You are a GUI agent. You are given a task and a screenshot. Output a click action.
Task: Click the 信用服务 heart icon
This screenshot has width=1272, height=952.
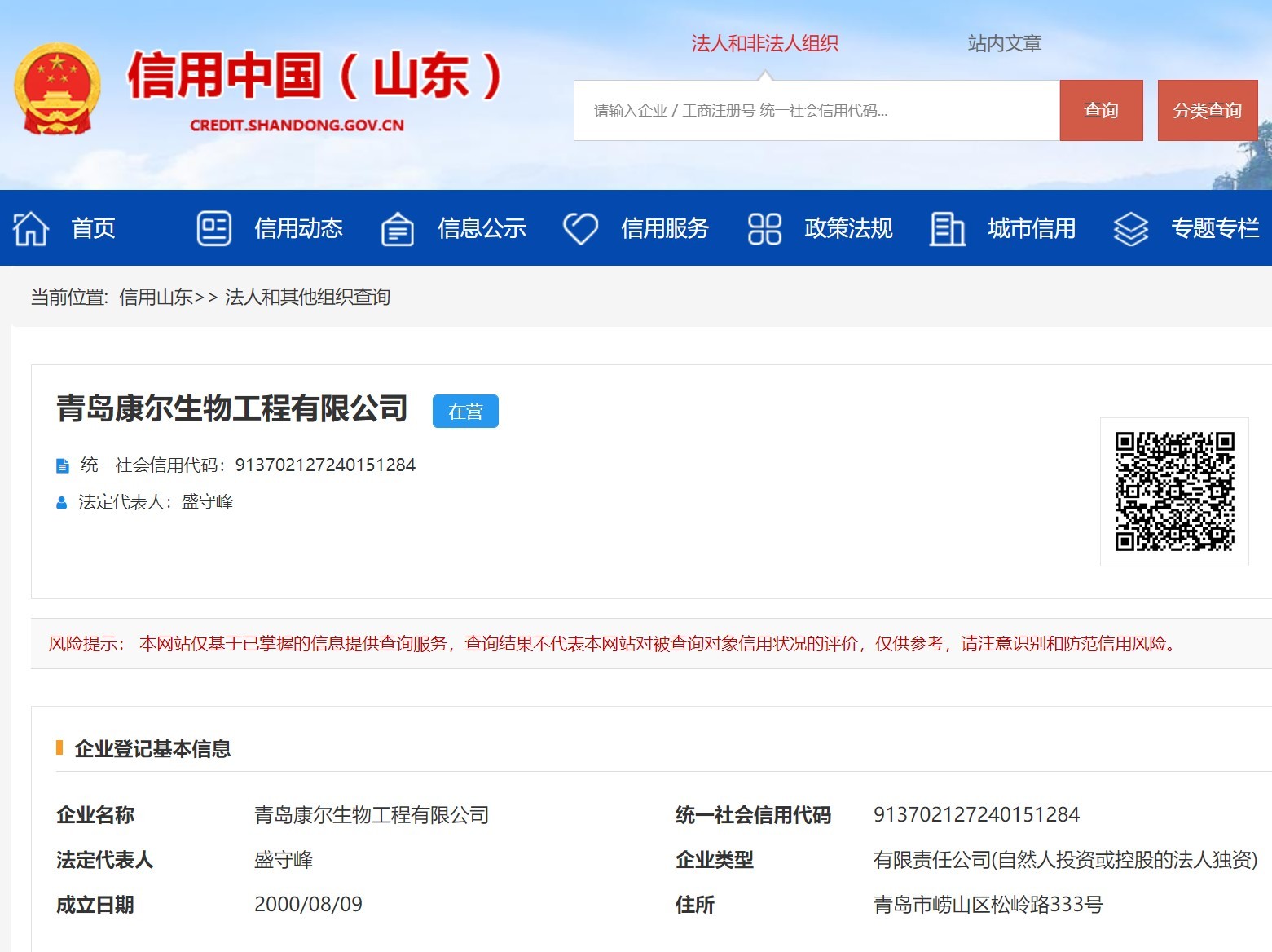pyautogui.click(x=581, y=228)
